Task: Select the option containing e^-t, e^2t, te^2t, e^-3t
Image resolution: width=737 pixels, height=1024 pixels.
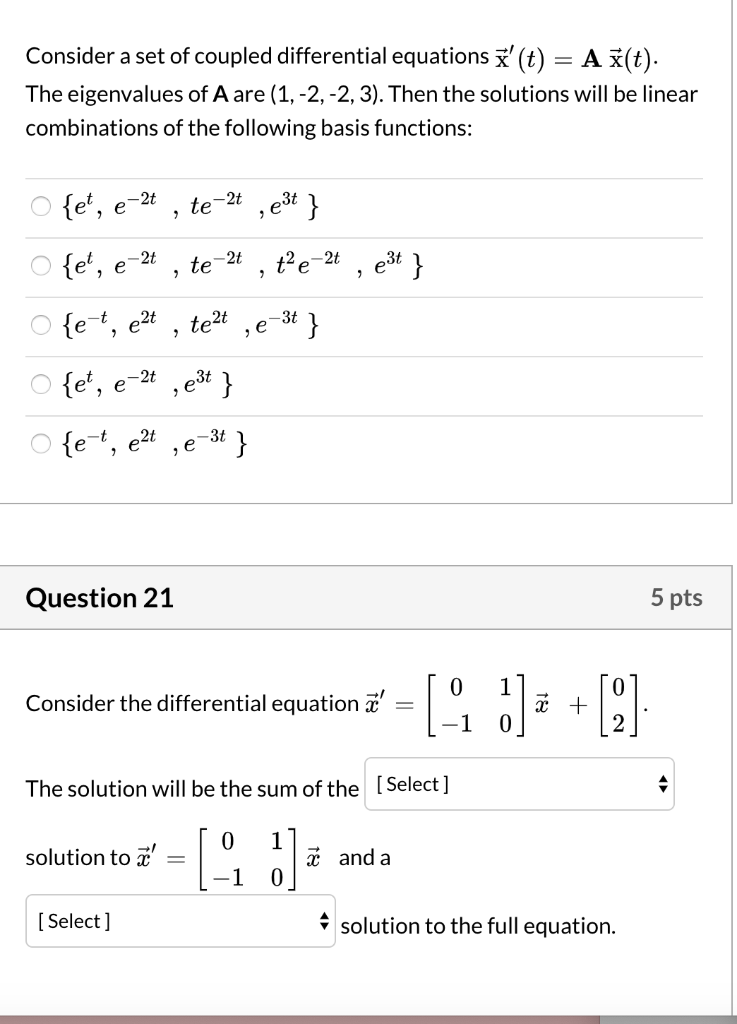Action: [40, 324]
